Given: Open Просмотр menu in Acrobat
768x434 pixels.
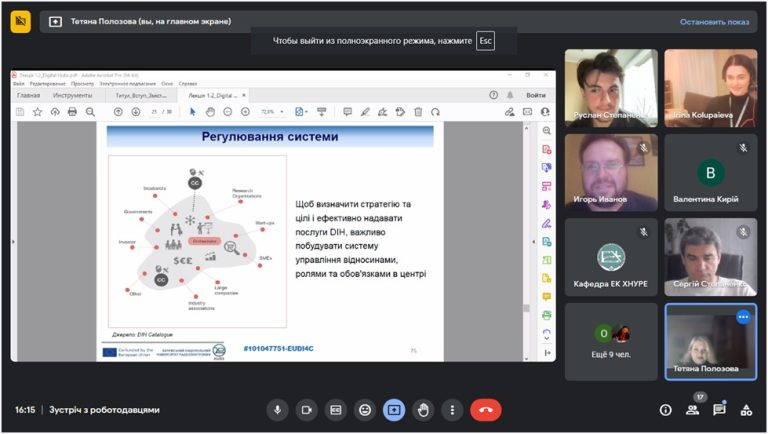Looking at the screenshot, I should [x=82, y=84].
